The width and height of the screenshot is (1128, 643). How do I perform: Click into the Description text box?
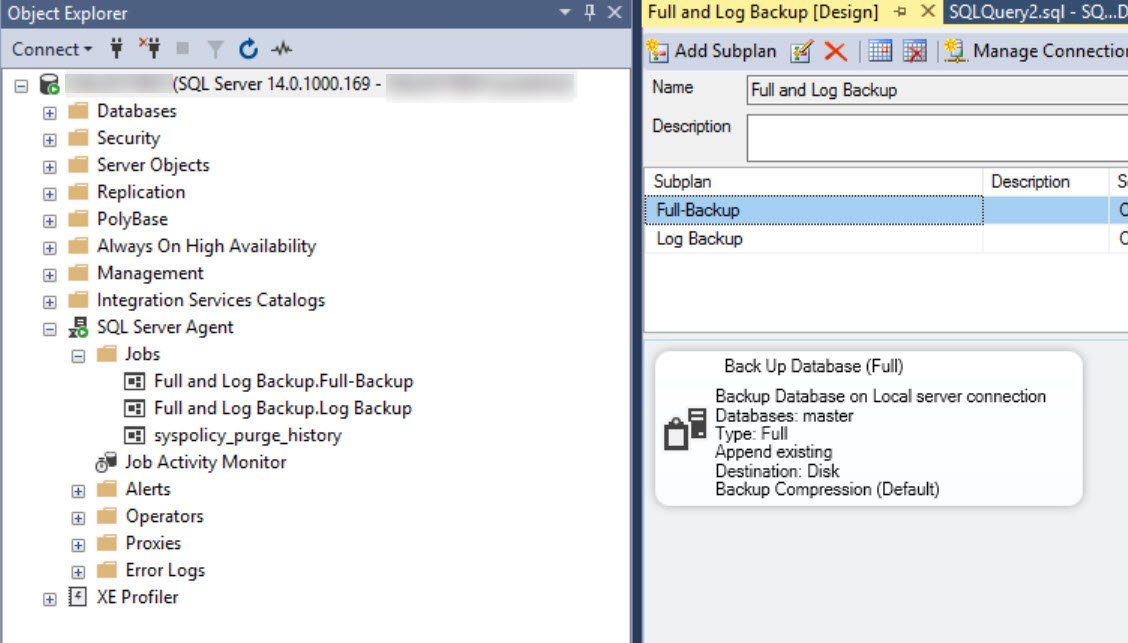pos(937,138)
